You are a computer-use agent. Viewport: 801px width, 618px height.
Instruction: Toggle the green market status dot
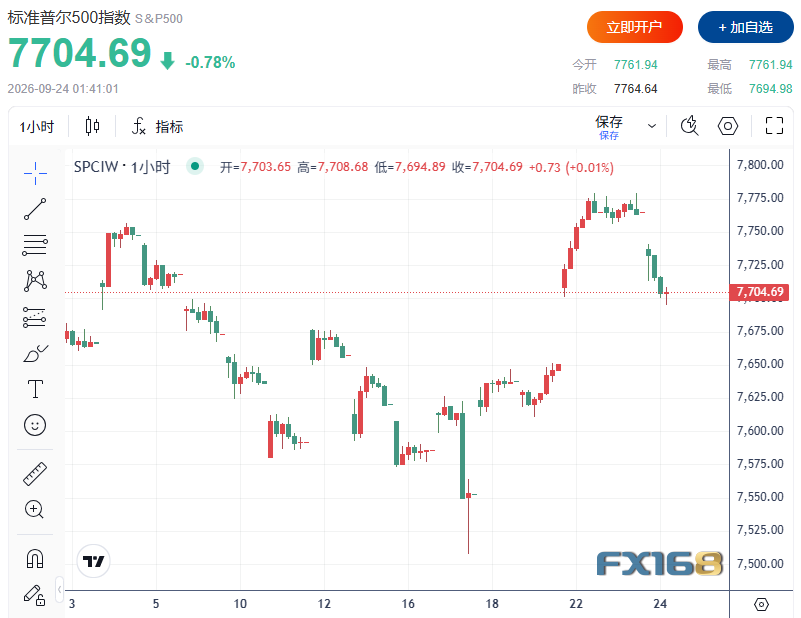point(195,166)
